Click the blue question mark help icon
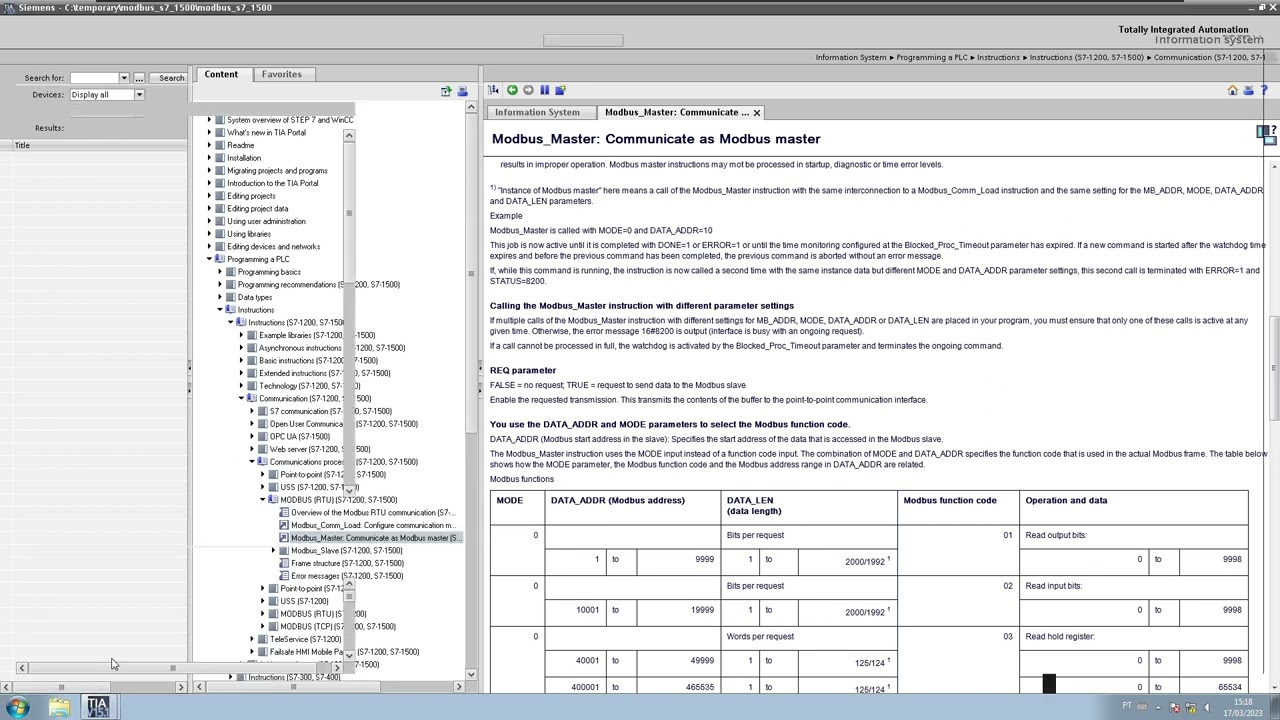 [1265, 90]
